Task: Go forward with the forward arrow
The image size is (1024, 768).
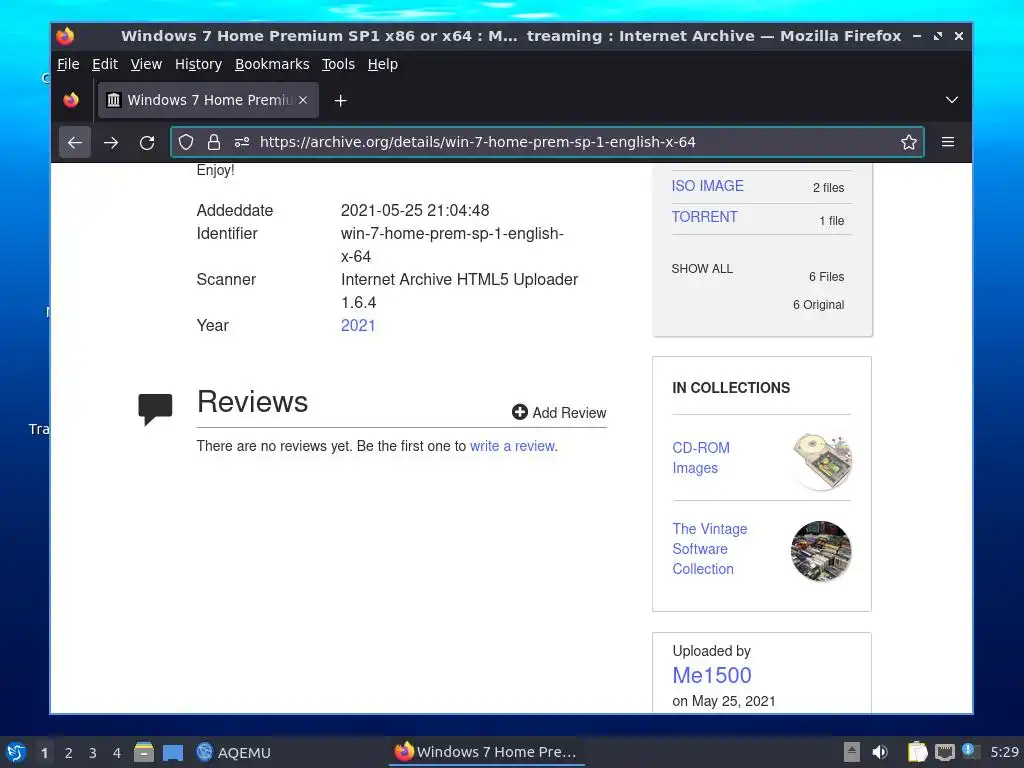Action: coord(111,142)
